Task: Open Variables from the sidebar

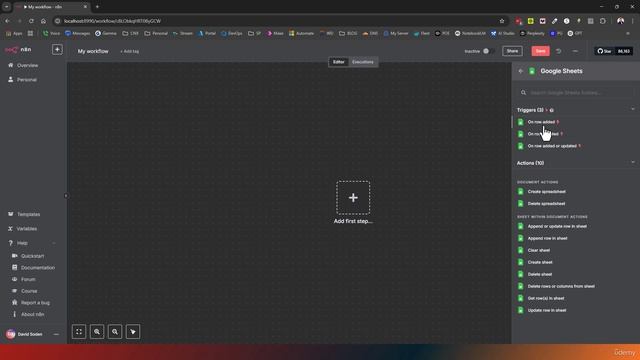Action: pyautogui.click(x=22, y=229)
